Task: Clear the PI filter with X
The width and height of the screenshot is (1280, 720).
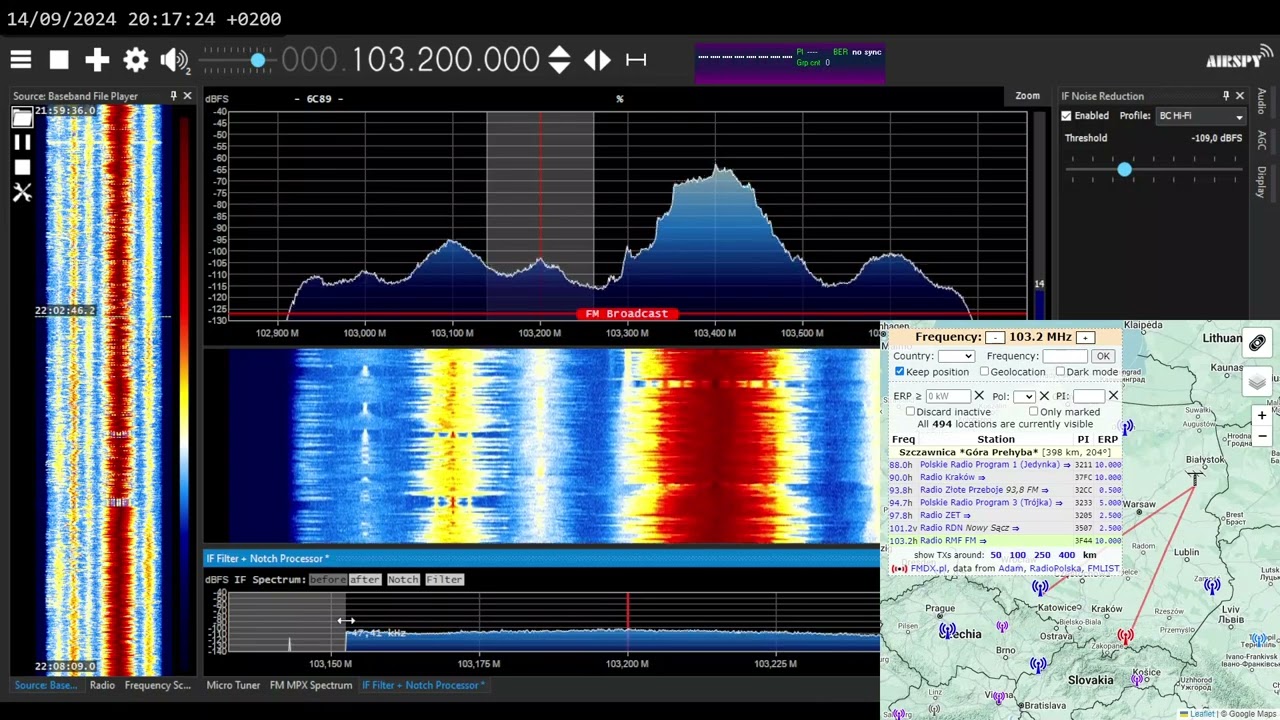Action: (x=1113, y=396)
